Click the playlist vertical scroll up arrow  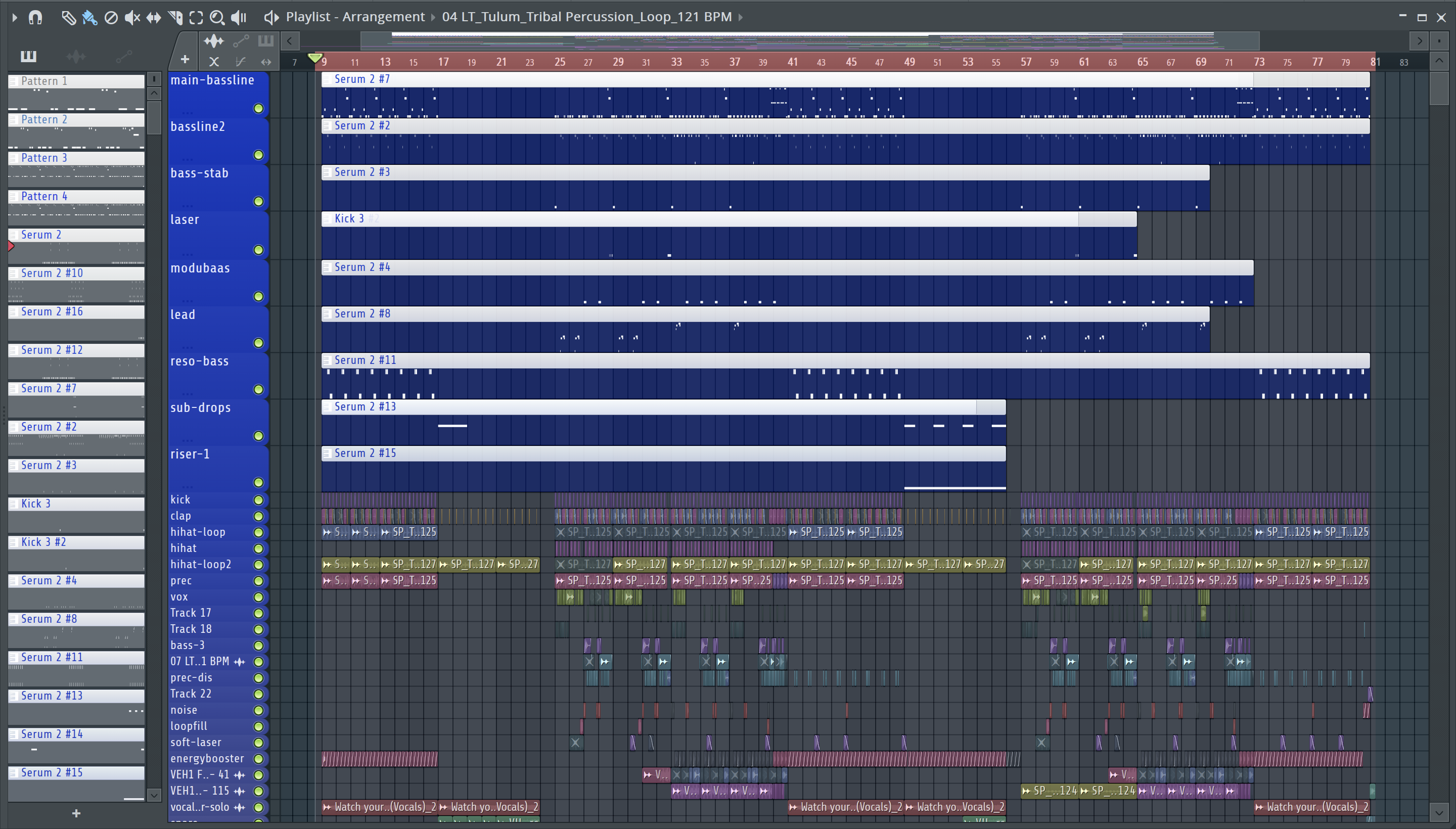pyautogui.click(x=1439, y=61)
